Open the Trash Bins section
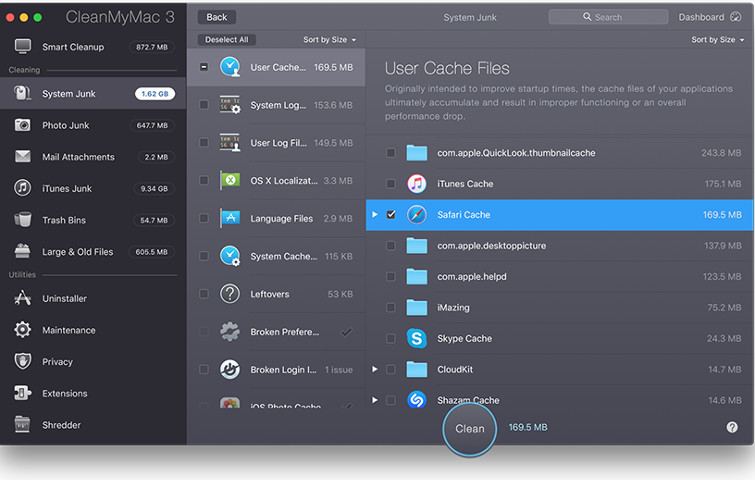 [93, 220]
